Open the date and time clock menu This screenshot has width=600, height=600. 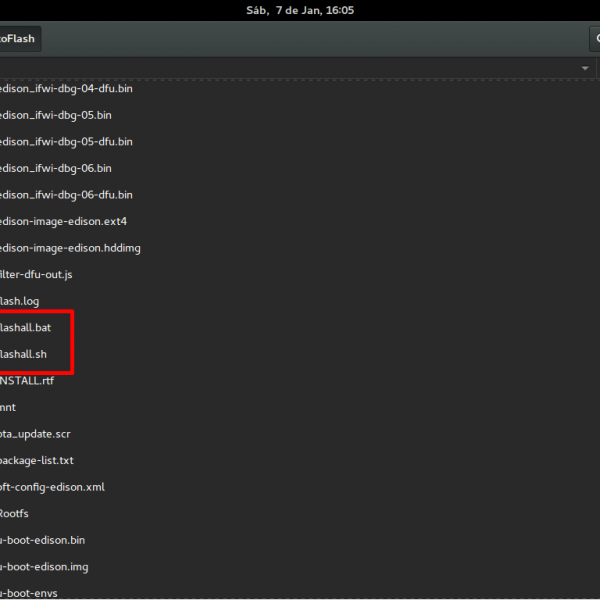(300, 10)
